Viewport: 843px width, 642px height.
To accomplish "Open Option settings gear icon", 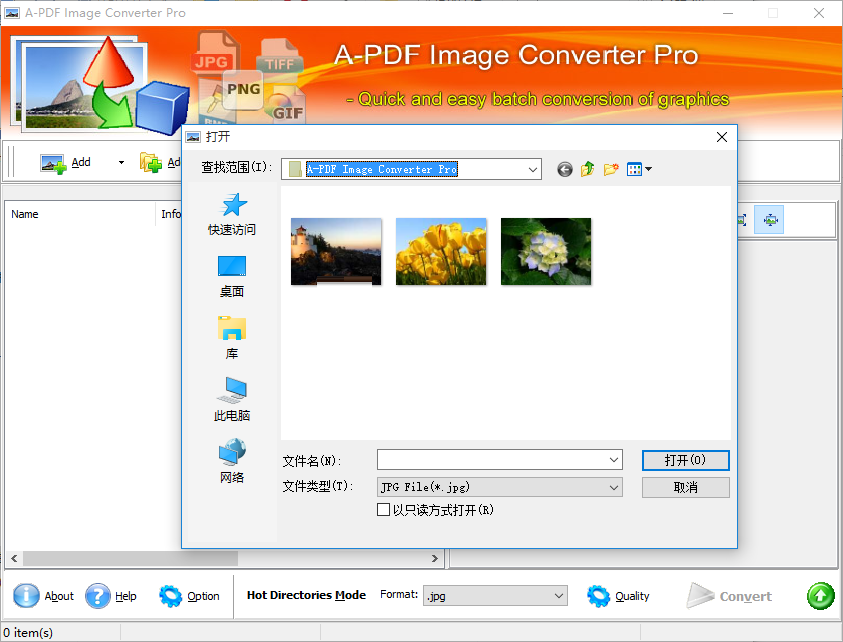I will (170, 596).
